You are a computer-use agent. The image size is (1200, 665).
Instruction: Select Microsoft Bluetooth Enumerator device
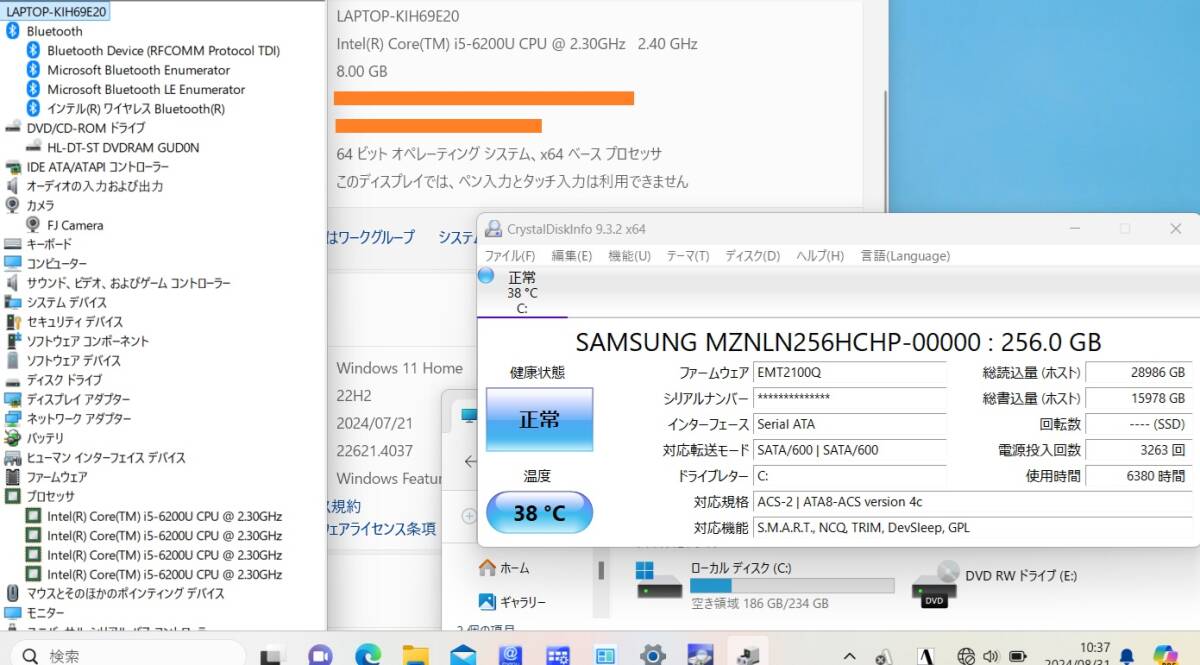tap(138, 70)
